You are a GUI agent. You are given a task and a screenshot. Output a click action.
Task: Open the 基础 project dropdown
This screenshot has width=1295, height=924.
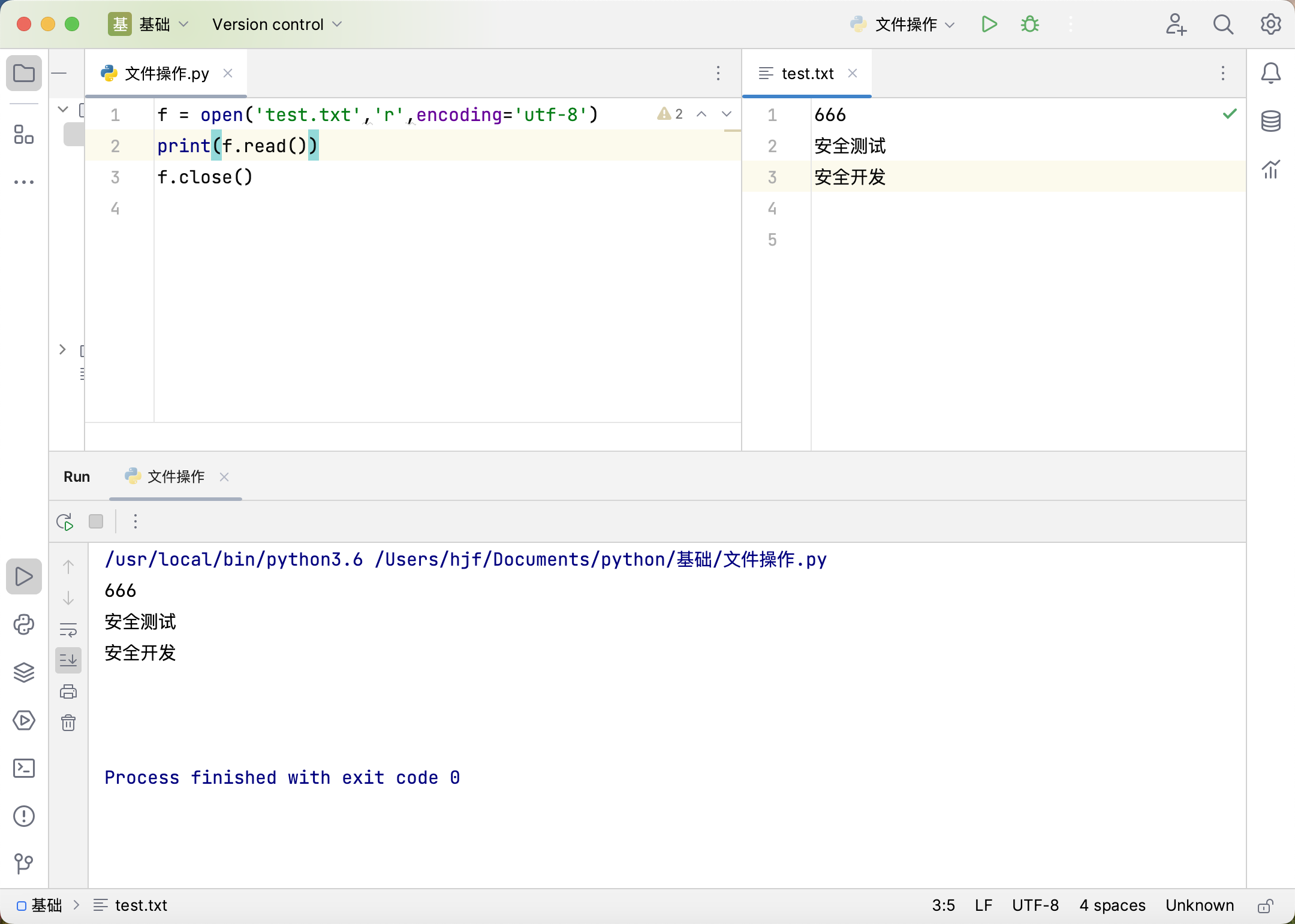pos(149,24)
